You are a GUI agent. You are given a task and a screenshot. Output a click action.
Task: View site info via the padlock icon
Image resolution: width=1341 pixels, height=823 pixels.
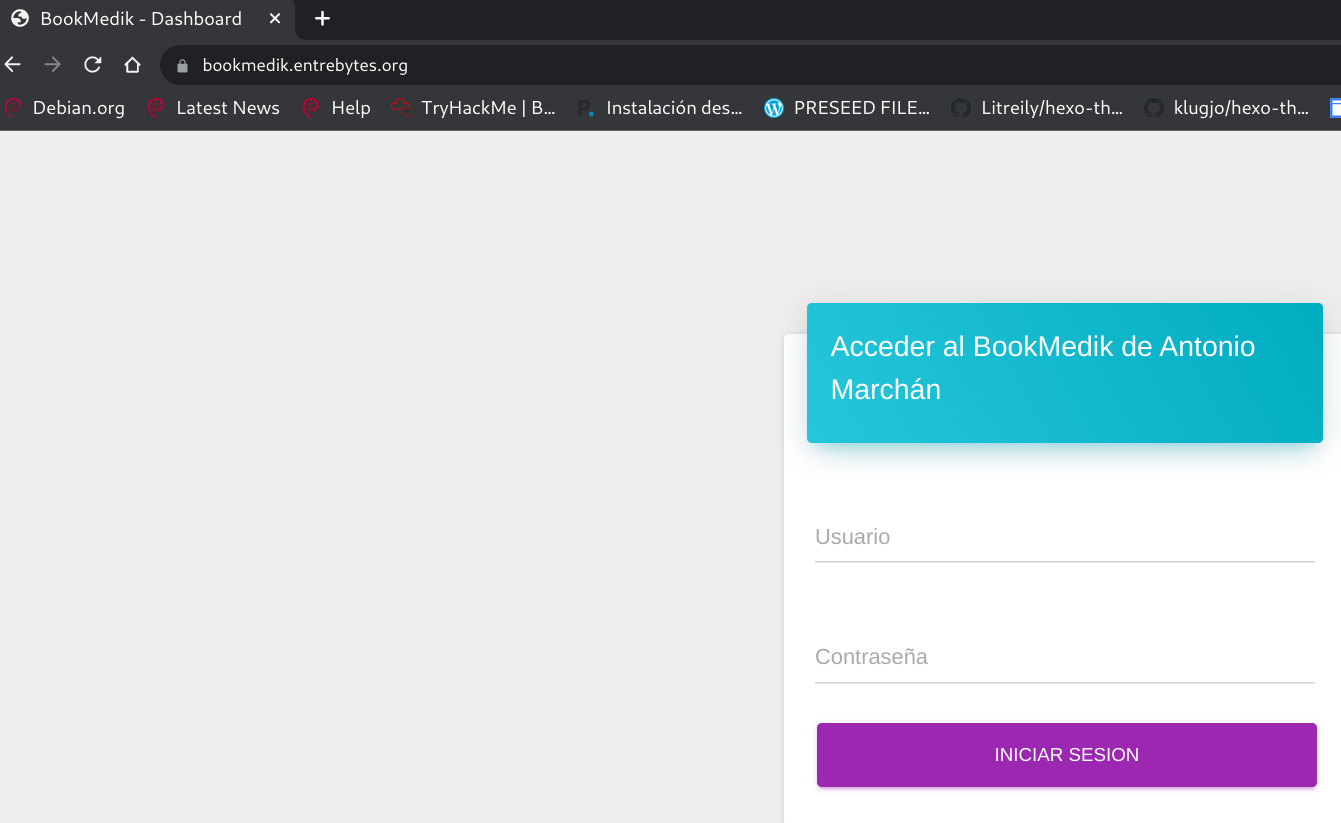click(182, 66)
